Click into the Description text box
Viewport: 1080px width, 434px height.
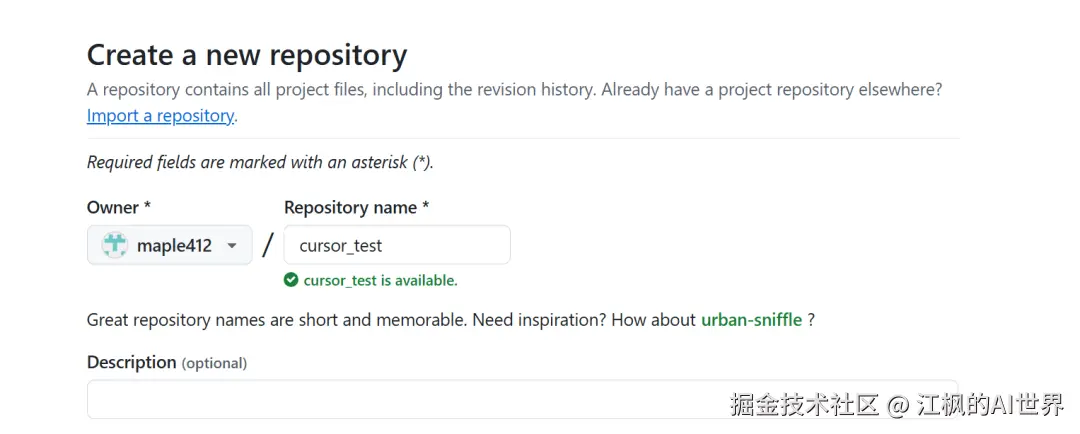400,399
